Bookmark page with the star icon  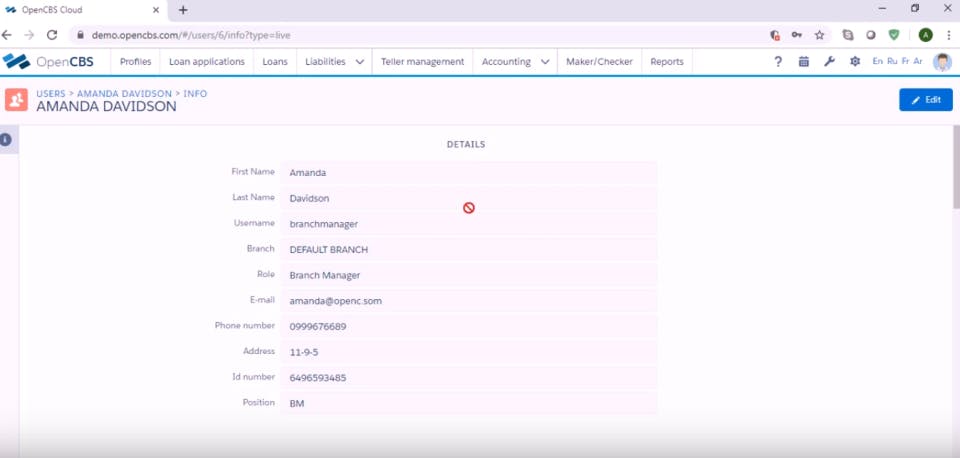pos(819,35)
